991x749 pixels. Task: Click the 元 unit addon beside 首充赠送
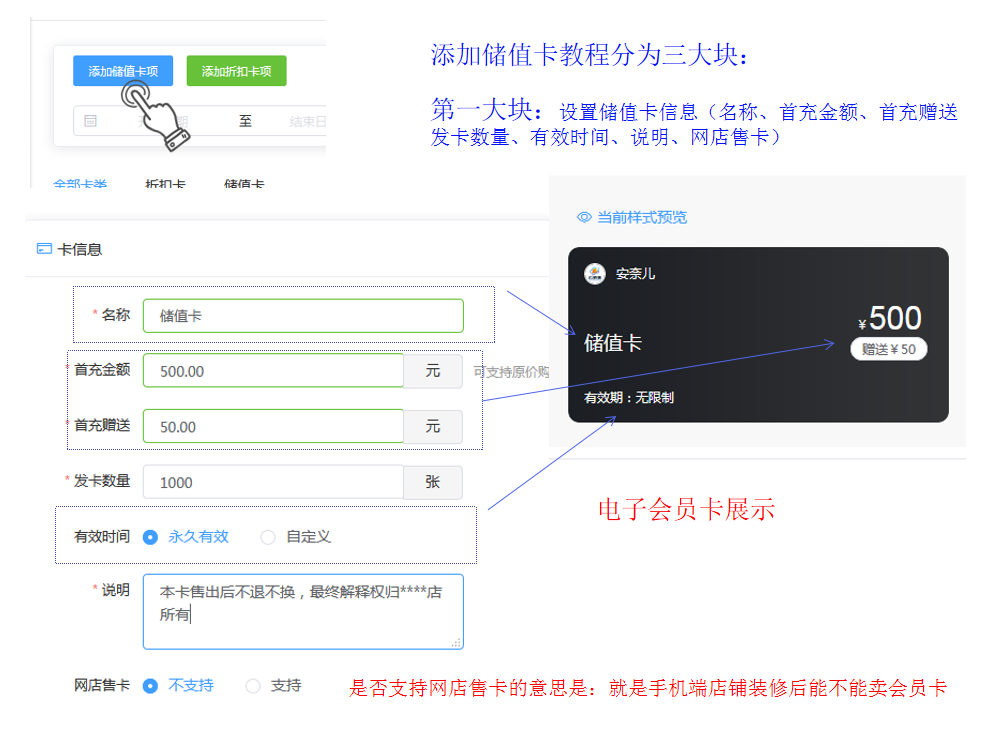[433, 426]
